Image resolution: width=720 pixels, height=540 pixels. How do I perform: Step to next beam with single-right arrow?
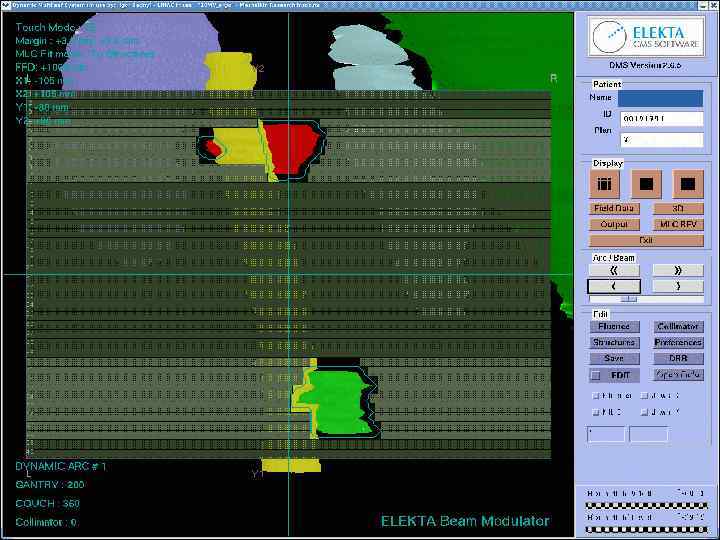pos(678,287)
